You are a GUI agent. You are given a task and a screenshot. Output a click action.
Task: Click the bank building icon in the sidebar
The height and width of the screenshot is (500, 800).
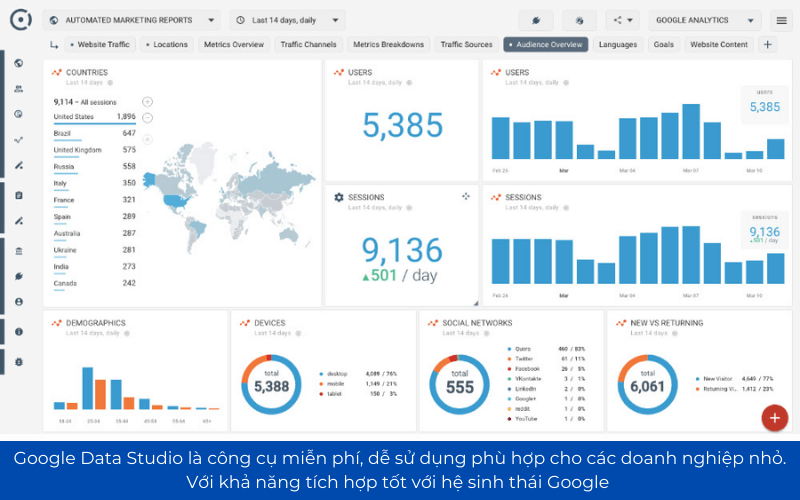[x=19, y=251]
